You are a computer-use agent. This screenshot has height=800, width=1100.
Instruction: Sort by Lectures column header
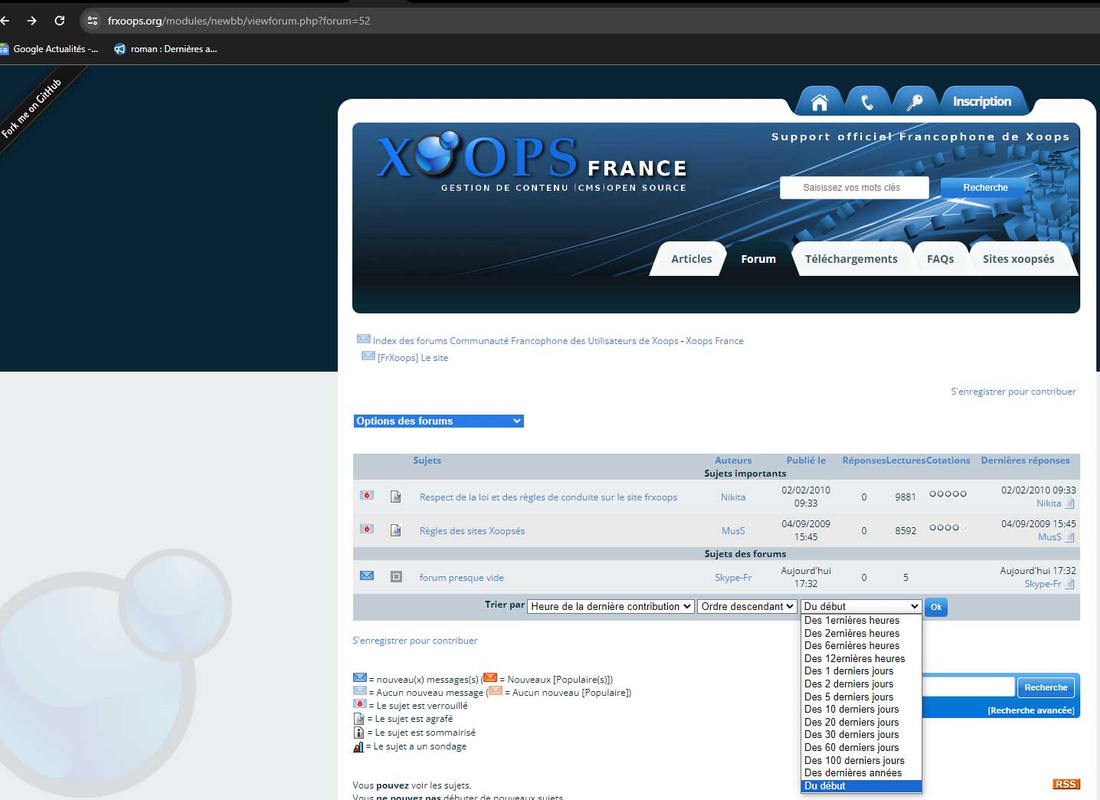click(906, 460)
